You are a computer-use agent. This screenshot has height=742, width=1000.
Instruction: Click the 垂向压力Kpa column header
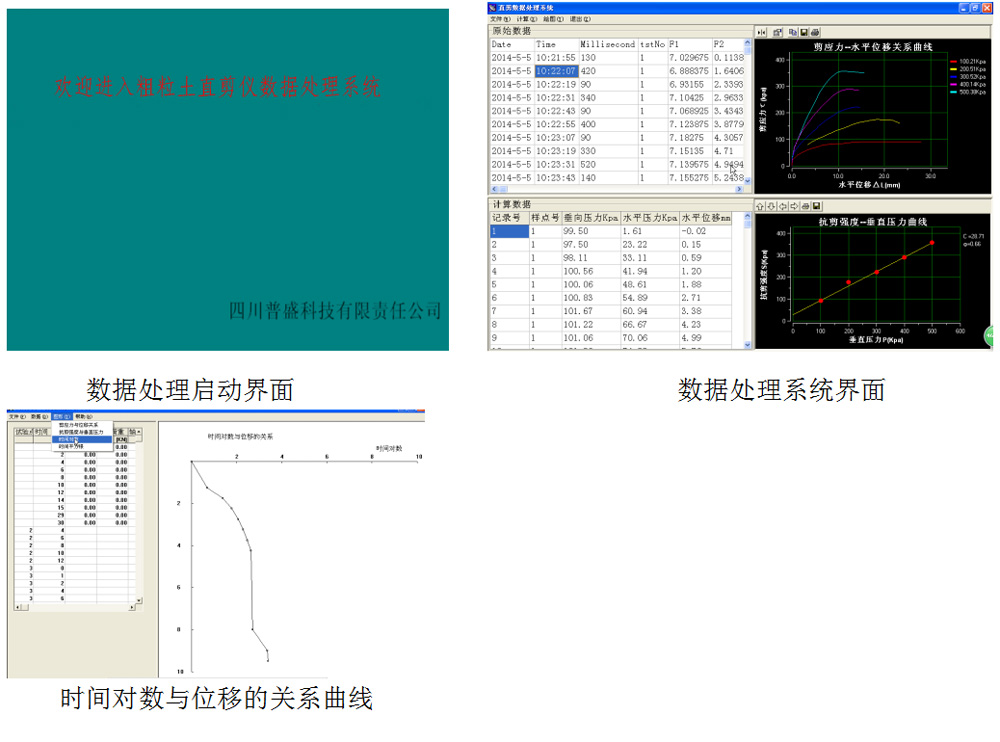[x=591, y=218]
